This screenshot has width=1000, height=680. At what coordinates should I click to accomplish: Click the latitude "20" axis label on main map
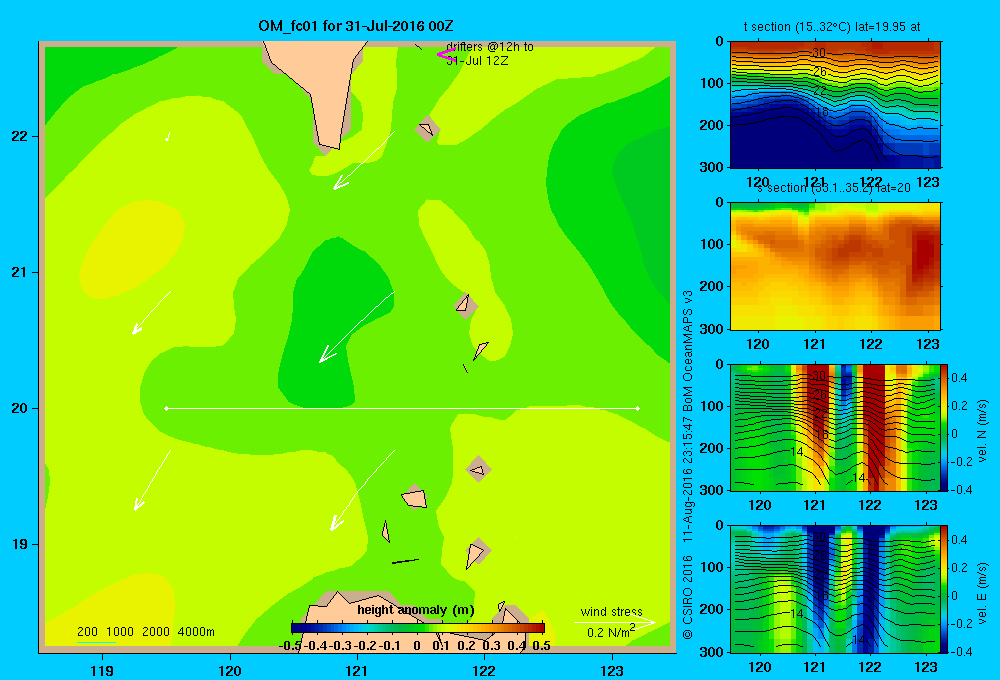tap(20, 408)
